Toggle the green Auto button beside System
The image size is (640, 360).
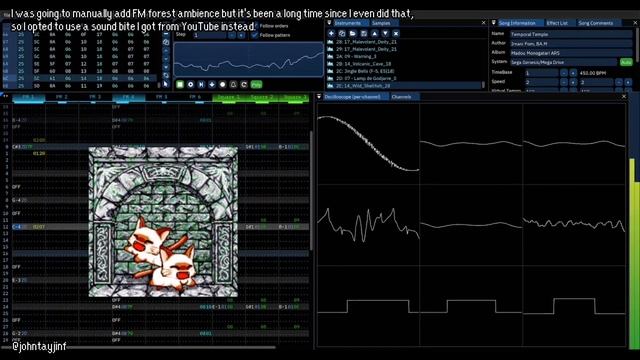pos(626,62)
